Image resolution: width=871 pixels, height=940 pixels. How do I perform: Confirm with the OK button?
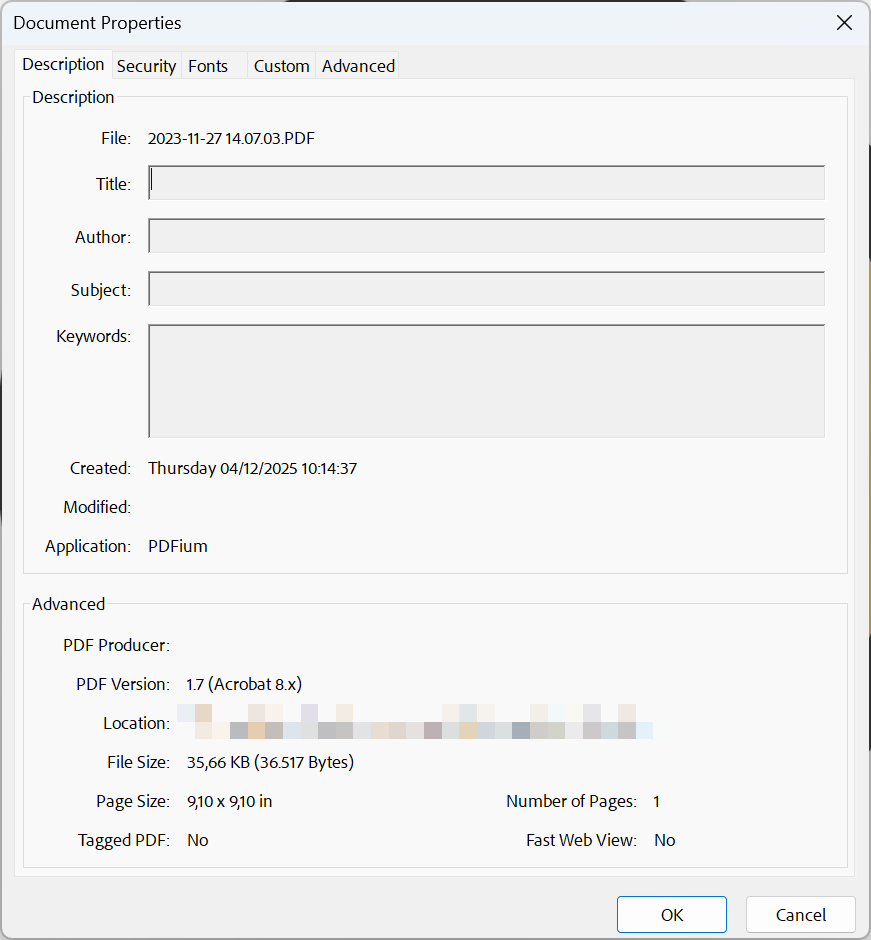click(671, 915)
